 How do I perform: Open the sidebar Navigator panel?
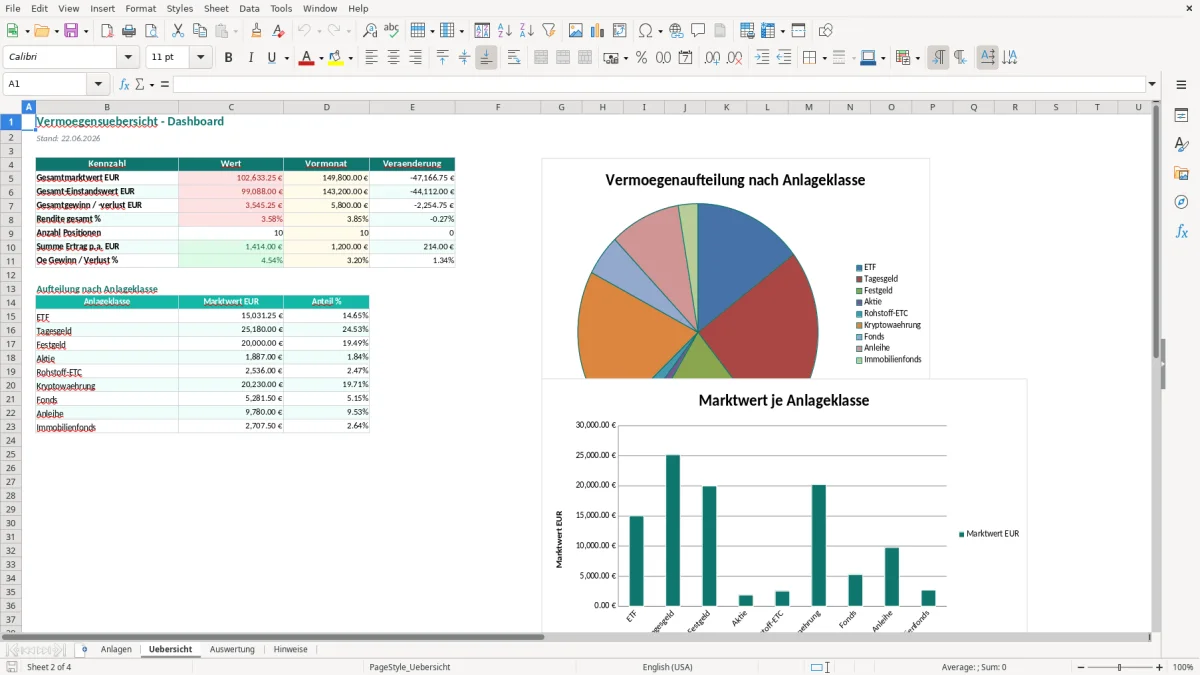[1181, 202]
